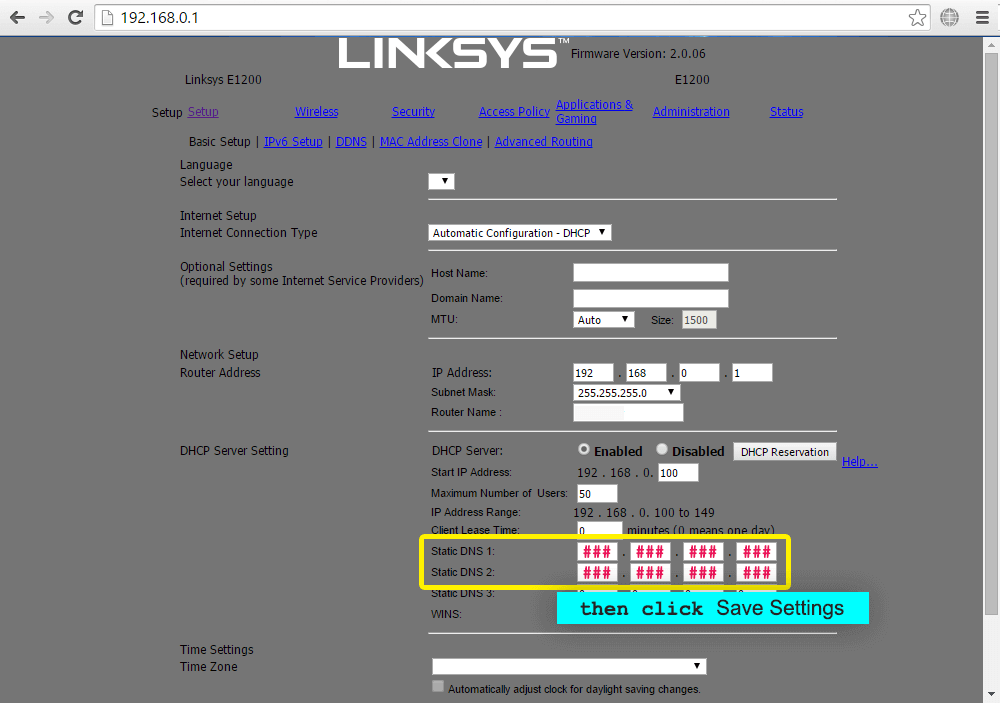Click the Setup tab link
This screenshot has height=703, width=1000.
point(203,112)
